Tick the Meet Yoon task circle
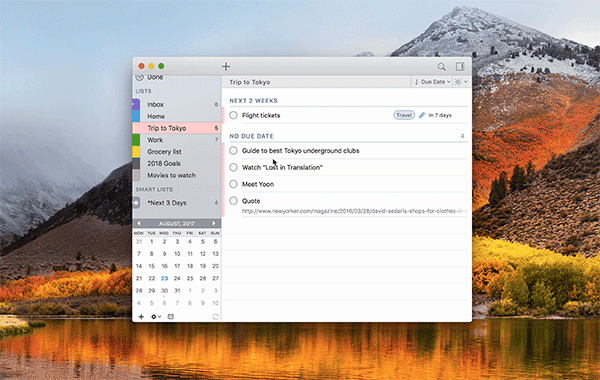This screenshot has width=600, height=380. 233,184
